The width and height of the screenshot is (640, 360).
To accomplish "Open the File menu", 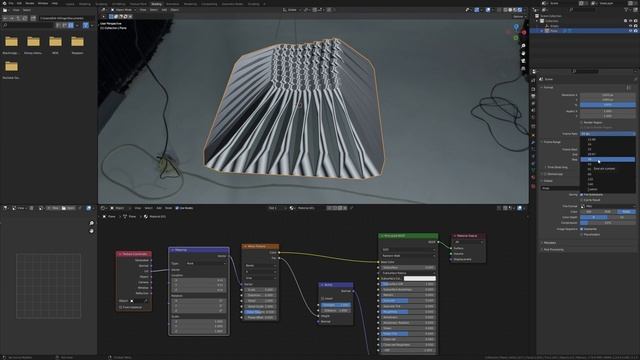I will (11, 3).
